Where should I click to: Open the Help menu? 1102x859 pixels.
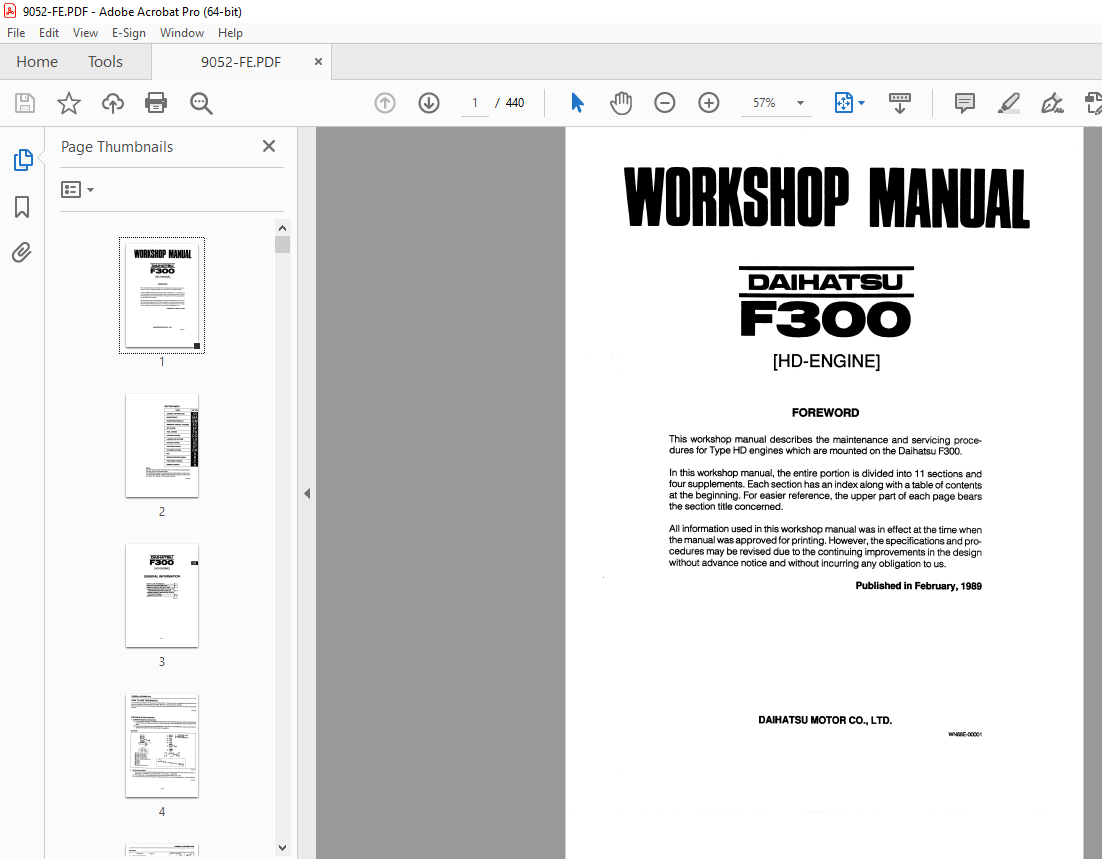tap(230, 33)
